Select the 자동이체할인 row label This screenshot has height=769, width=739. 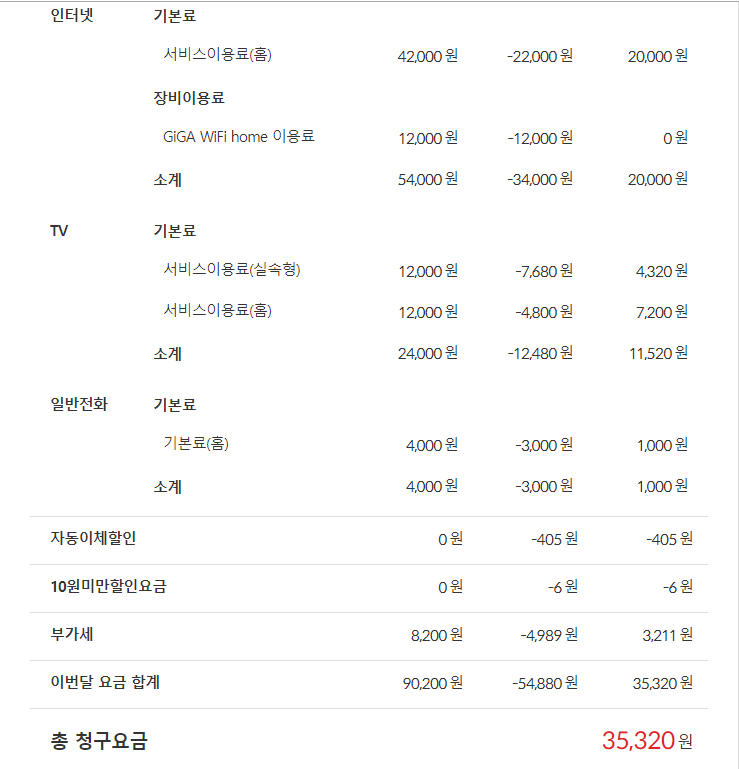tap(93, 539)
